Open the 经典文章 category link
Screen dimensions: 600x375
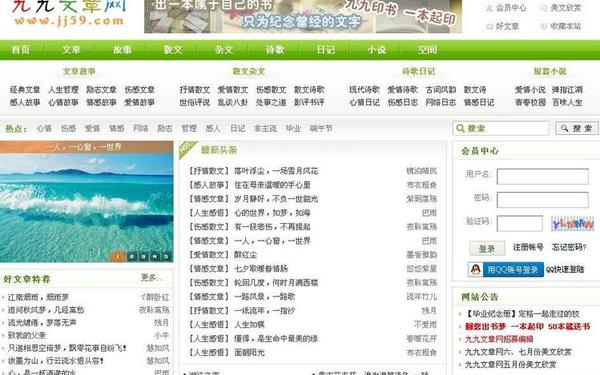25,90
